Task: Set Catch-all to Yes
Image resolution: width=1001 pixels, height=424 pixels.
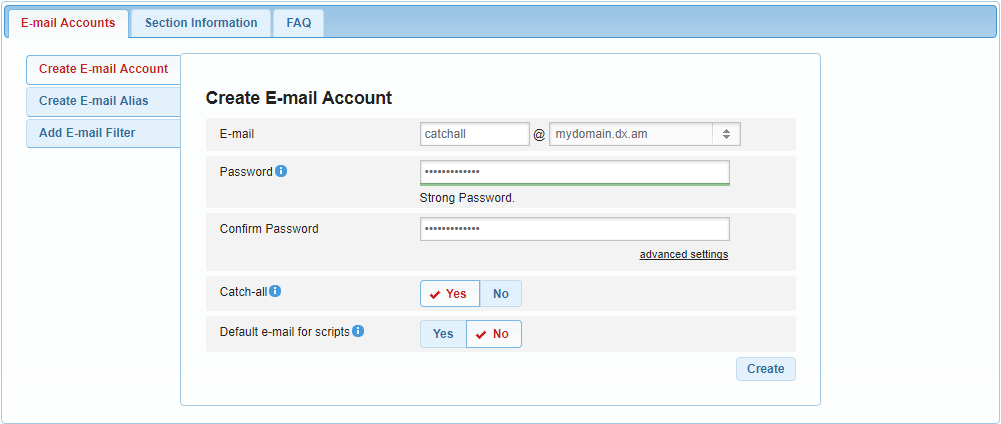Action: 450,294
